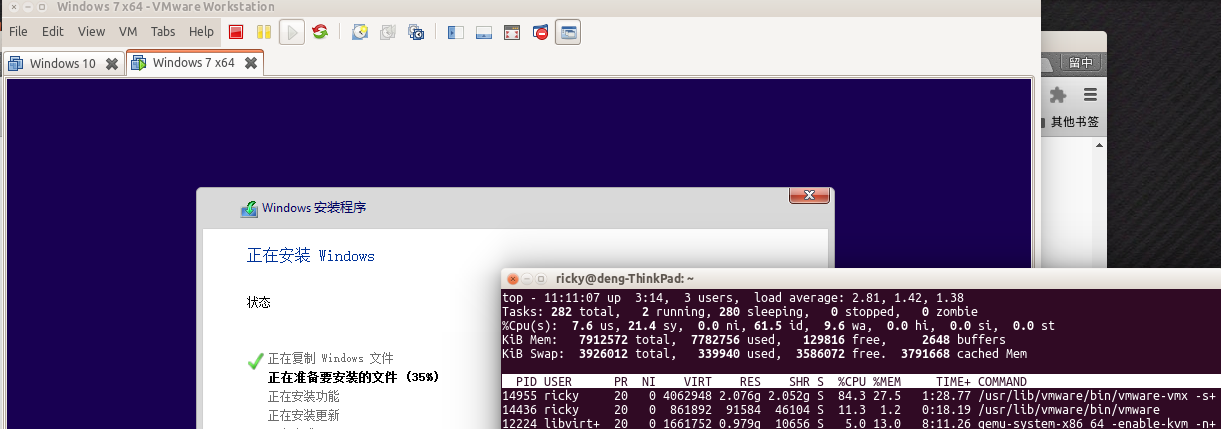The width and height of the screenshot is (1221, 429).
Task: Click the terminal title ricky@deng-ThinkPad: ~
Action: 624,279
